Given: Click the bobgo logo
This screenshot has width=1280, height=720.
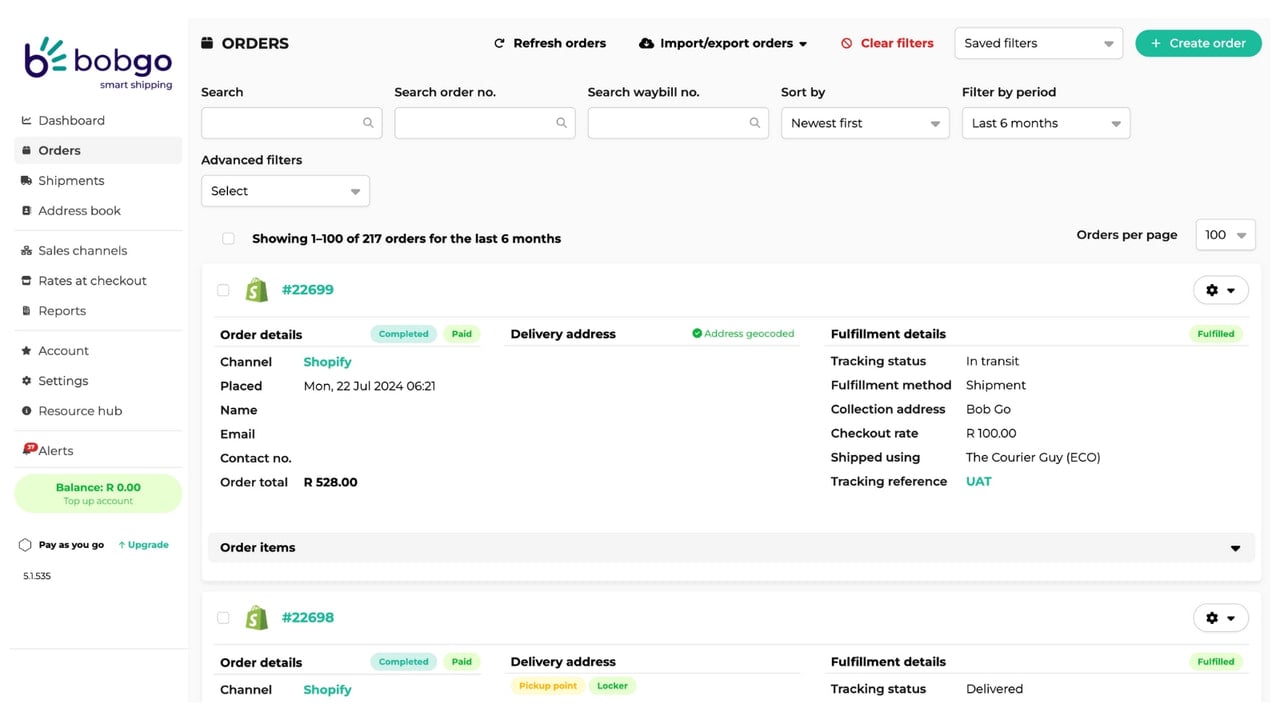Looking at the screenshot, I should point(98,62).
